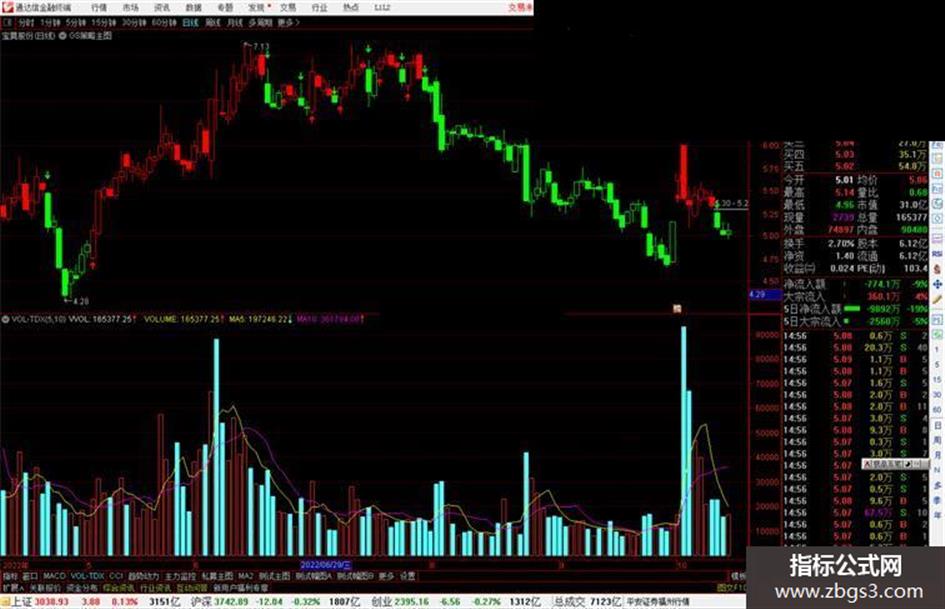Open the 发现 menu

pyautogui.click(x=257, y=7)
